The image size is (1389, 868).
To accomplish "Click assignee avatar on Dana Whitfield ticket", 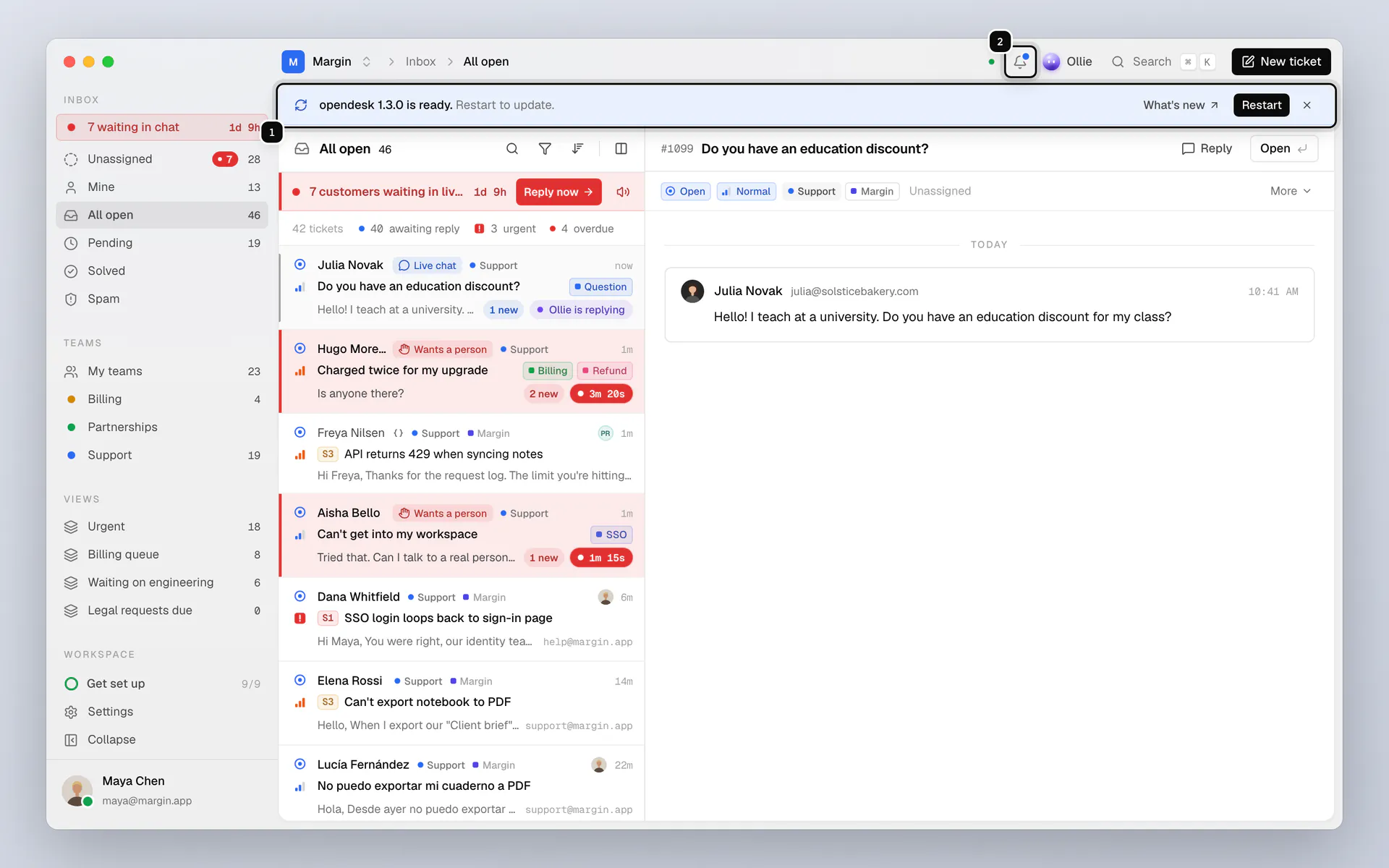I will point(606,597).
